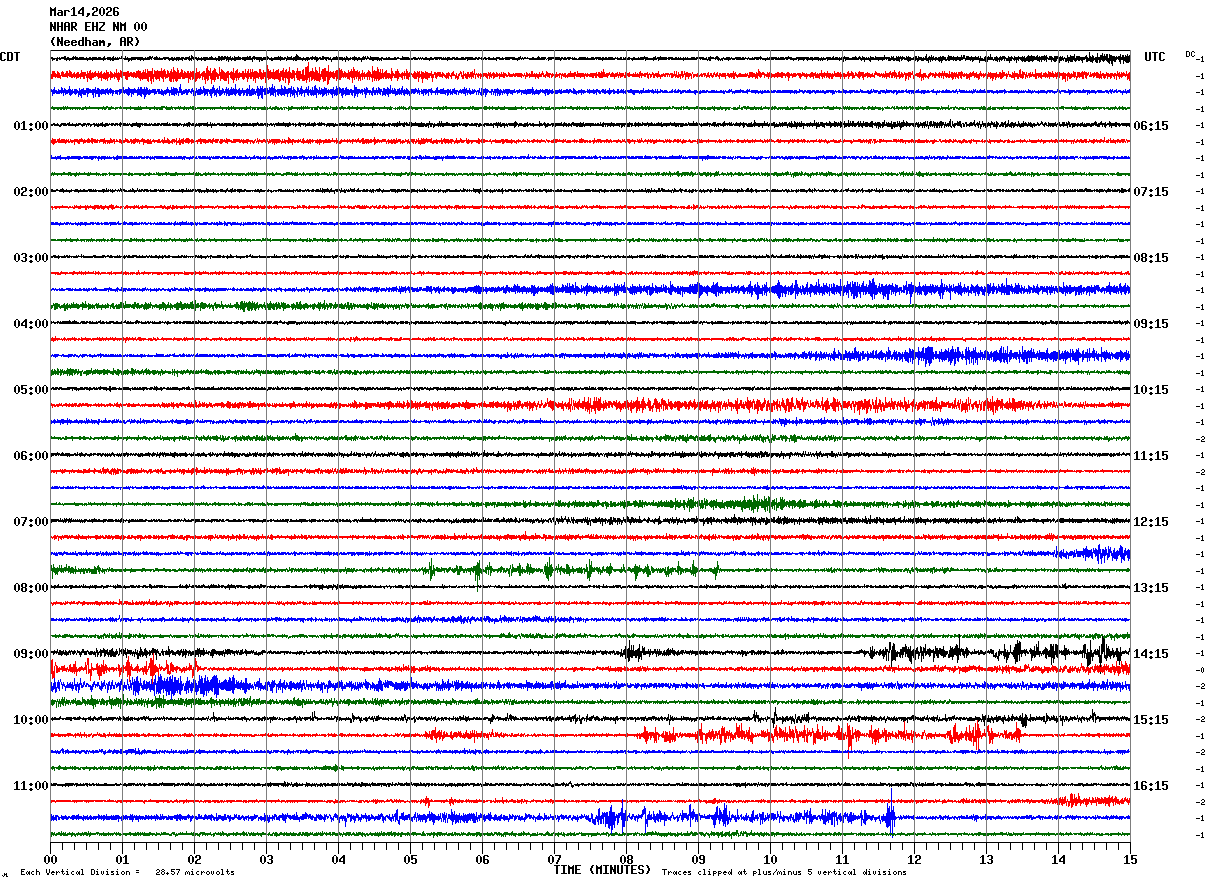Click the "Each Vertical Division = 28.57 microvolts" note
This screenshot has height=886, width=1210.
(127, 873)
